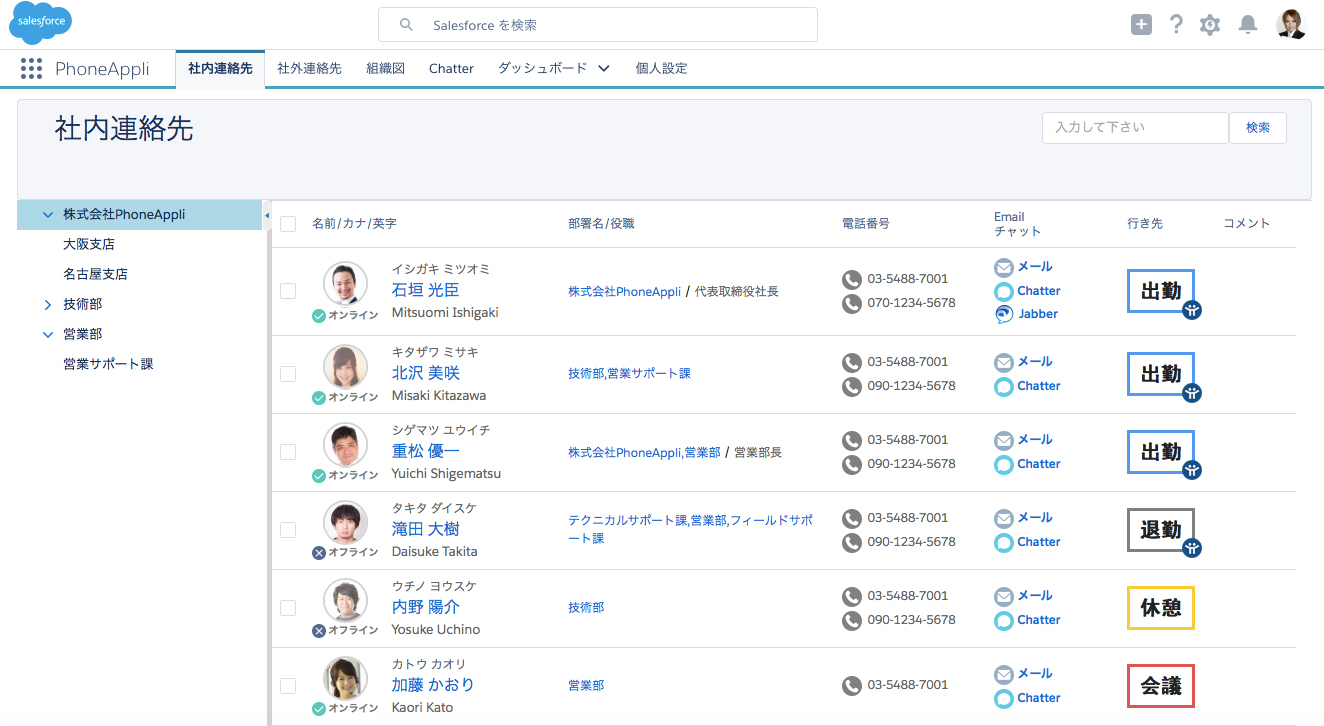Viewport: 1324px width, 726px height.
Task: Click the mail icon for 内野 陽介
Action: click(x=1004, y=596)
